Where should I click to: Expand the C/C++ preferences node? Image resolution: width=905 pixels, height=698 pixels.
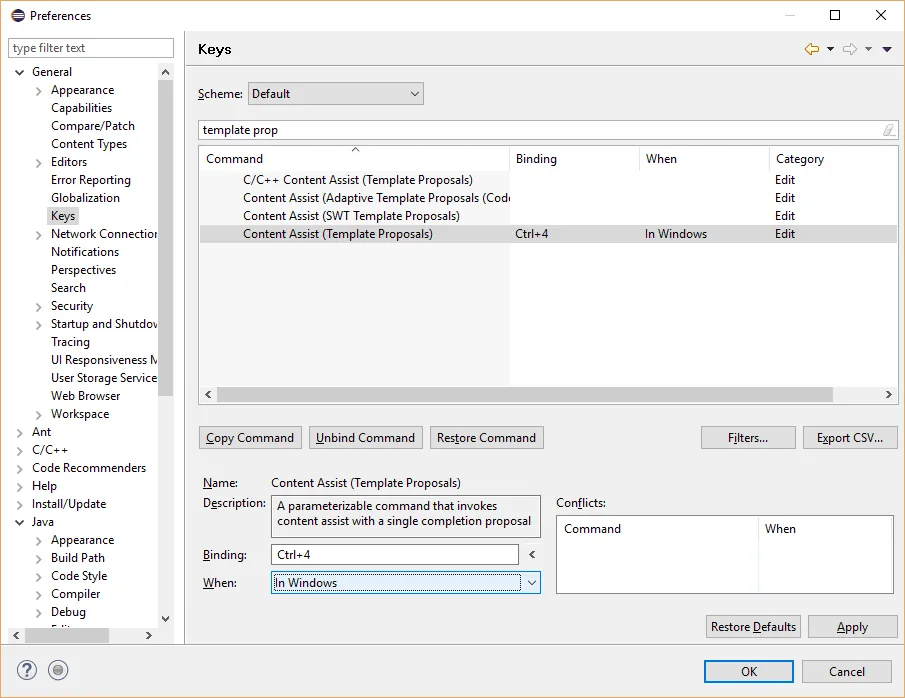coord(20,451)
